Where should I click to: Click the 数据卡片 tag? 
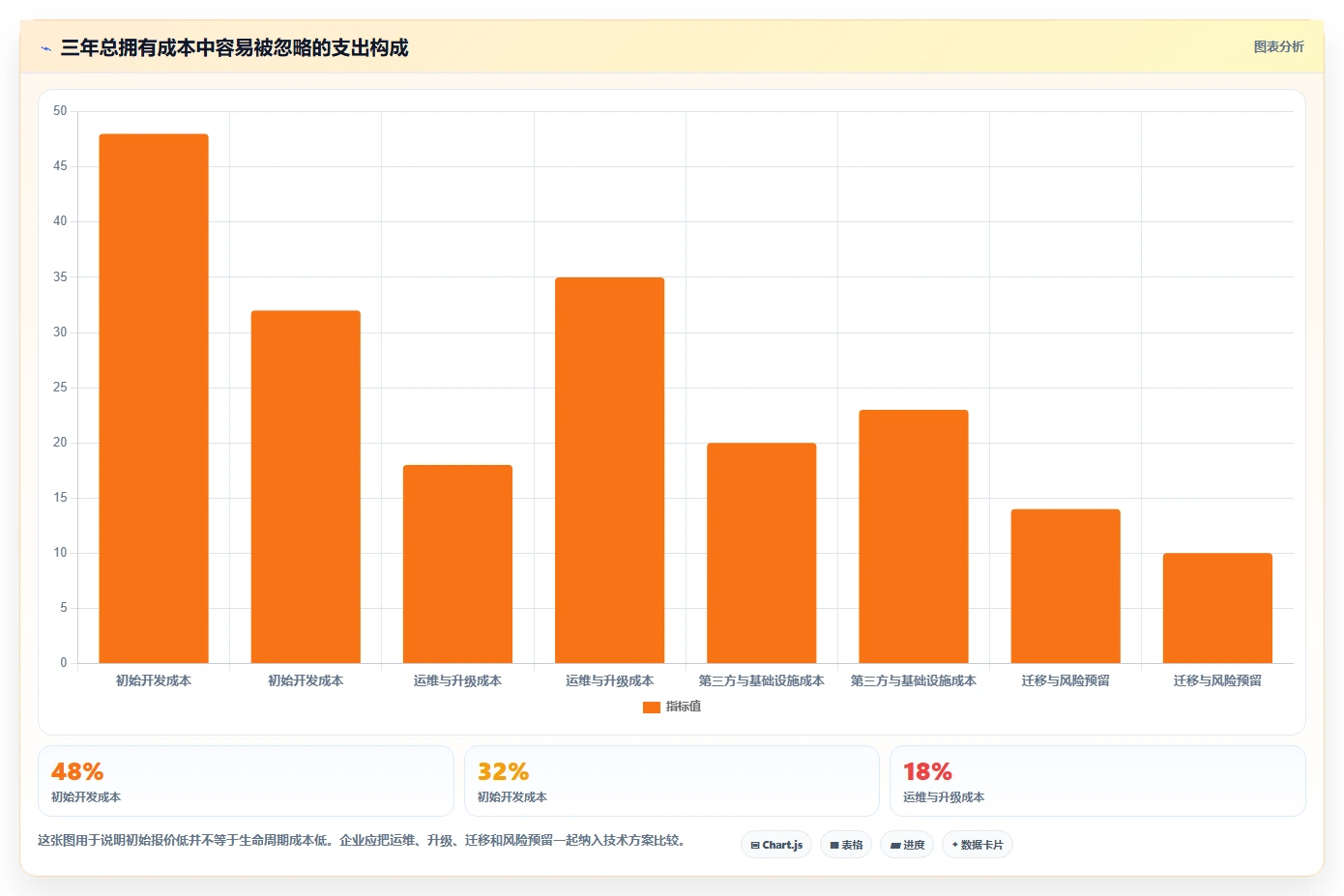978,845
